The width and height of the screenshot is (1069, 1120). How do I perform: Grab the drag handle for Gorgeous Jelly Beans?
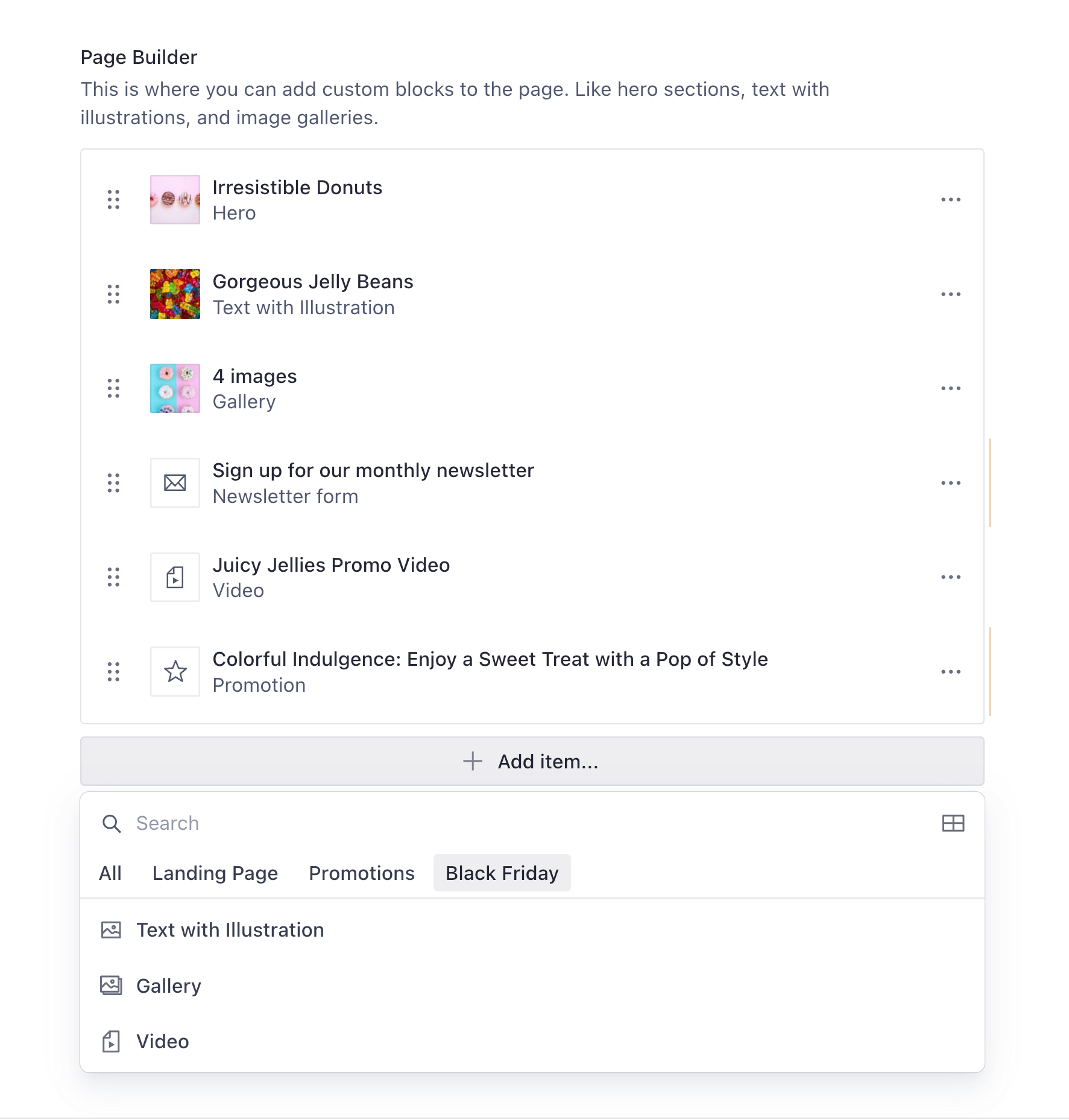click(x=113, y=294)
